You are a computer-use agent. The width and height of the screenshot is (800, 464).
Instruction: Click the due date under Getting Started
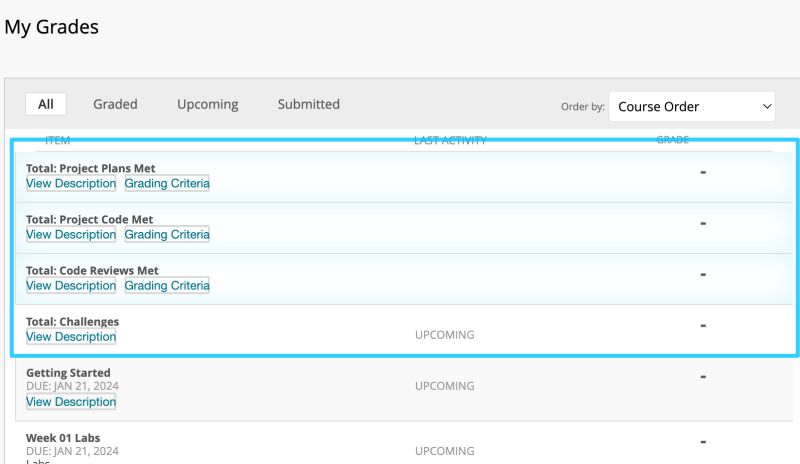pyautogui.click(x=72, y=386)
